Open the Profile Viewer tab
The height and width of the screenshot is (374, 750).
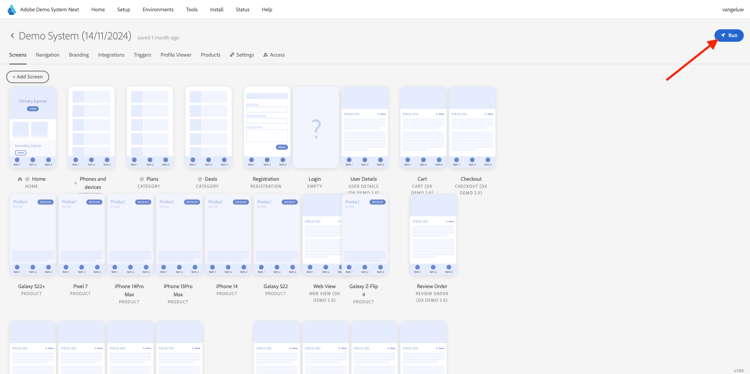click(176, 55)
